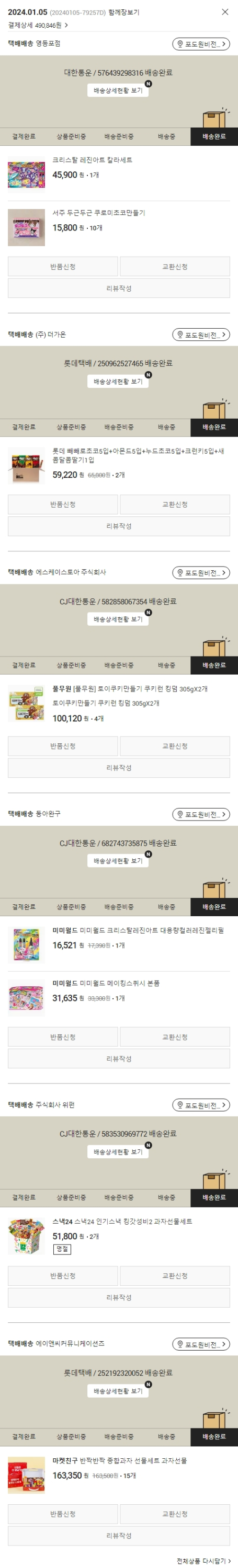This screenshot has height=1568, width=238.
Task: Select 결제완료 step in the 더가온 progress bar
Action: (x=24, y=428)
